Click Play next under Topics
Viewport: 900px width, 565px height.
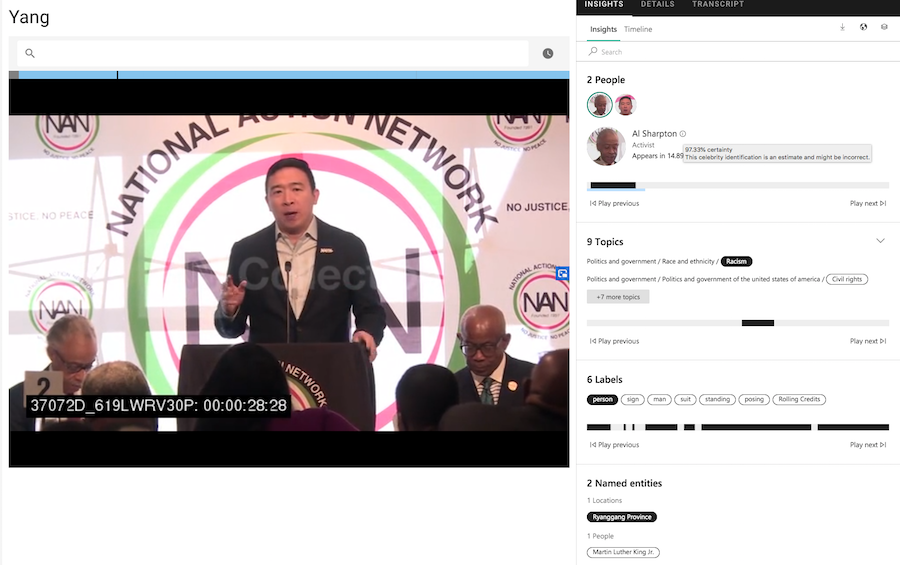(x=868, y=341)
